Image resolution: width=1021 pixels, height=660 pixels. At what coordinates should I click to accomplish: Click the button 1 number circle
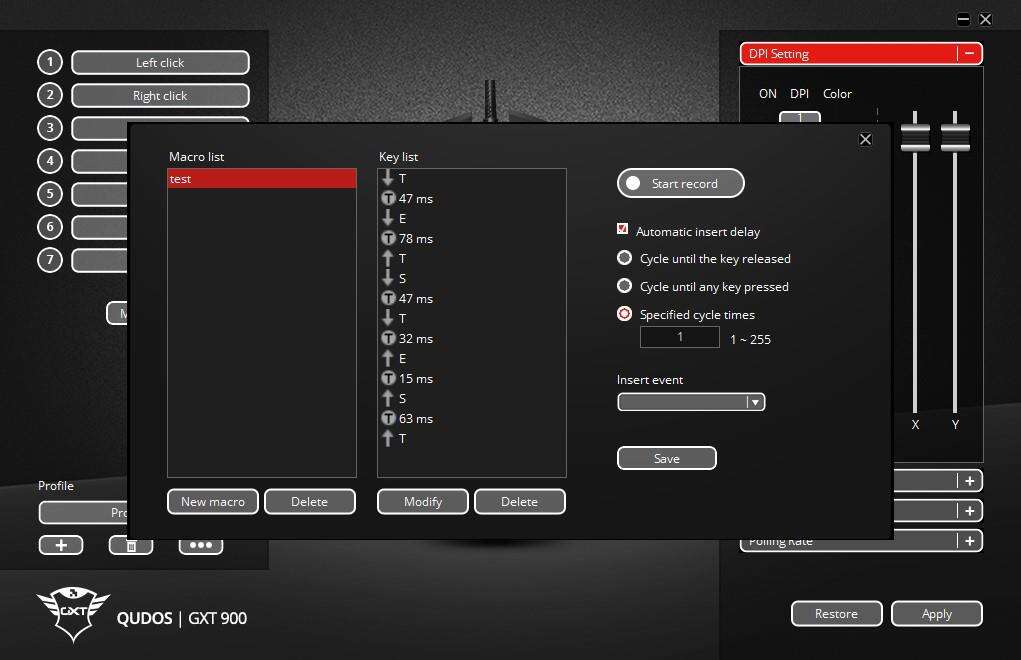[50, 62]
